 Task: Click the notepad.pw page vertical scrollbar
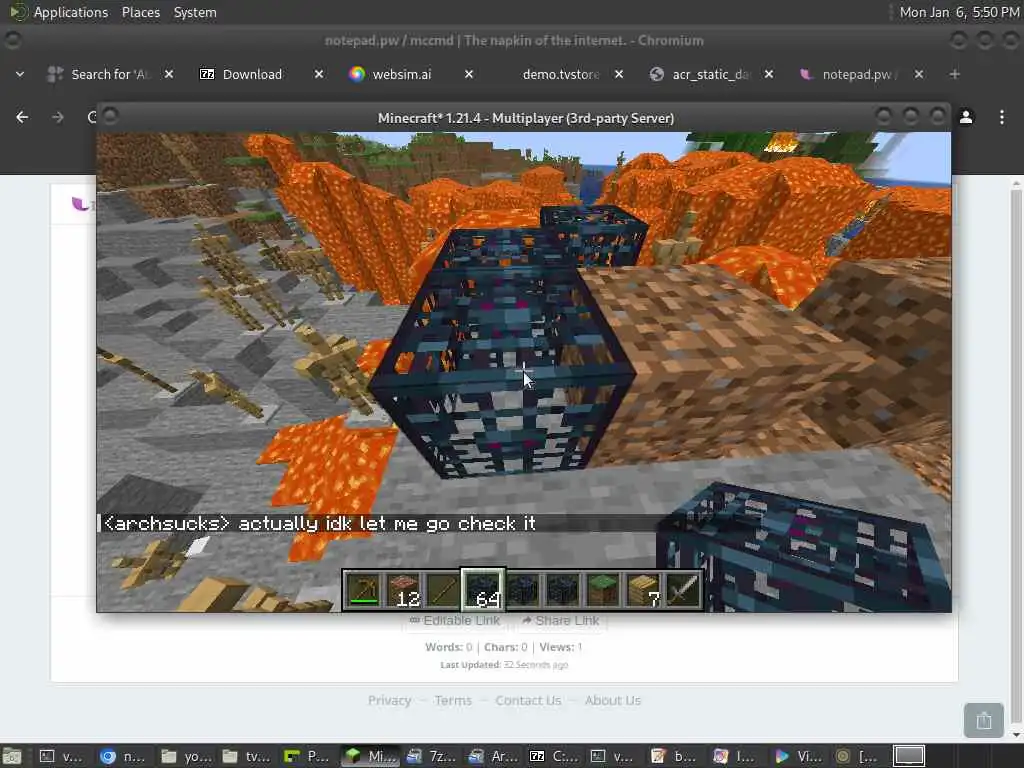[1016, 457]
